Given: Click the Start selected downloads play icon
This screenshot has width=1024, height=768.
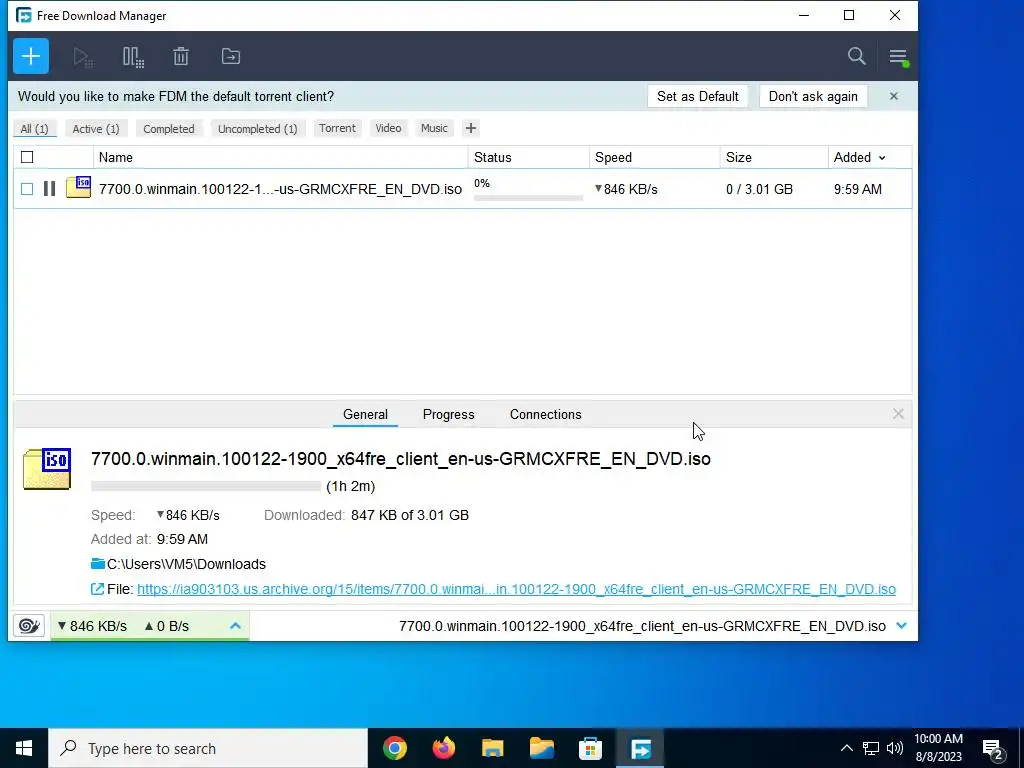Looking at the screenshot, I should click(x=83, y=57).
